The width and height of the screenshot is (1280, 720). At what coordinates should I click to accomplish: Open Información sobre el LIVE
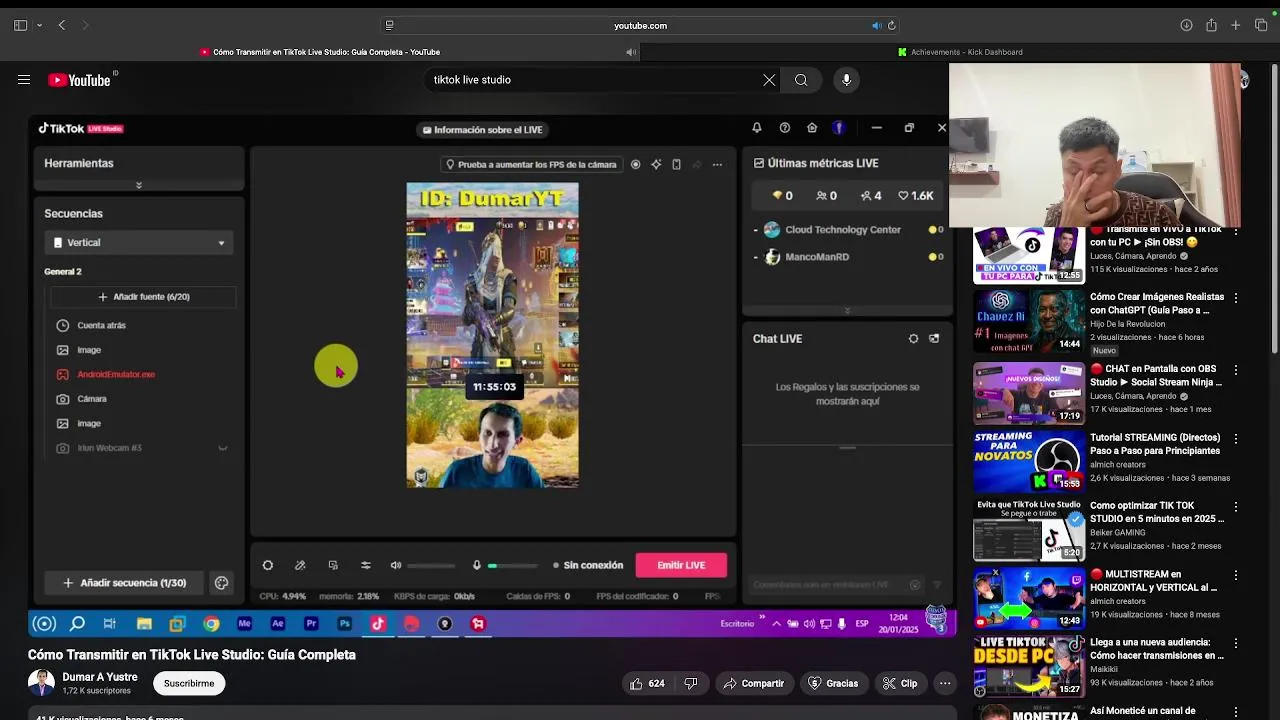tap(482, 129)
